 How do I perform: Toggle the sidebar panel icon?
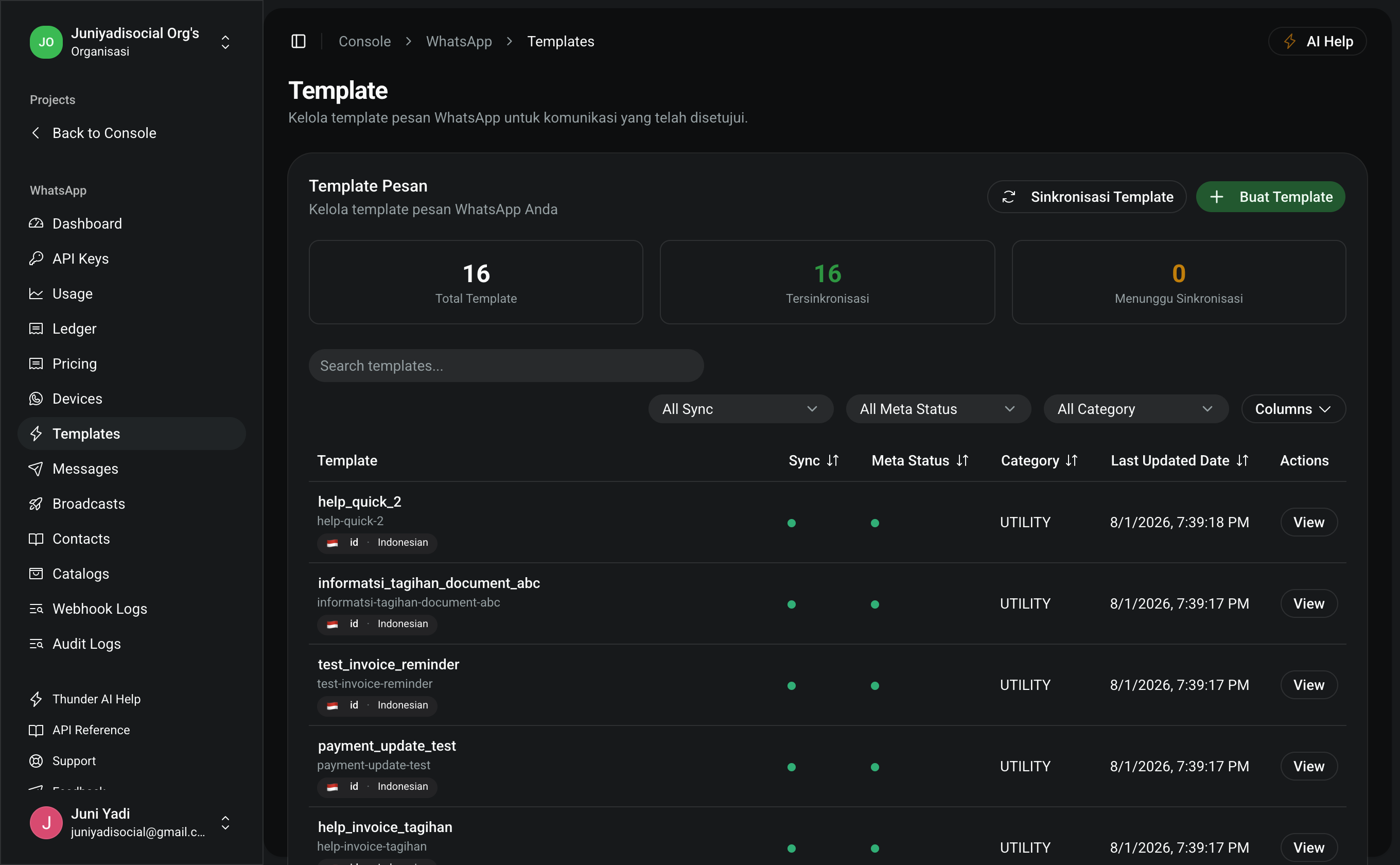pyautogui.click(x=299, y=41)
